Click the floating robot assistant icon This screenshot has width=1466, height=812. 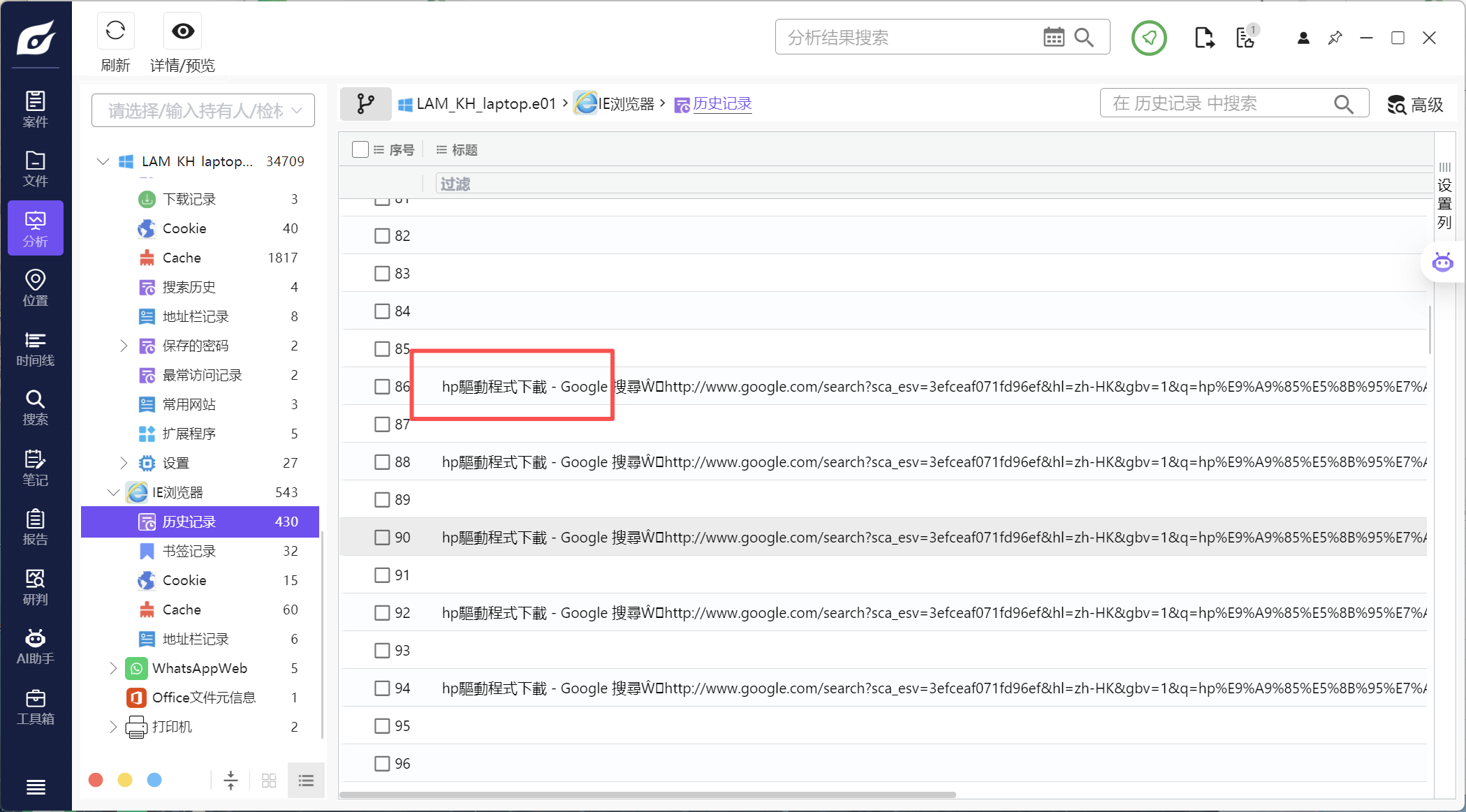point(1442,263)
